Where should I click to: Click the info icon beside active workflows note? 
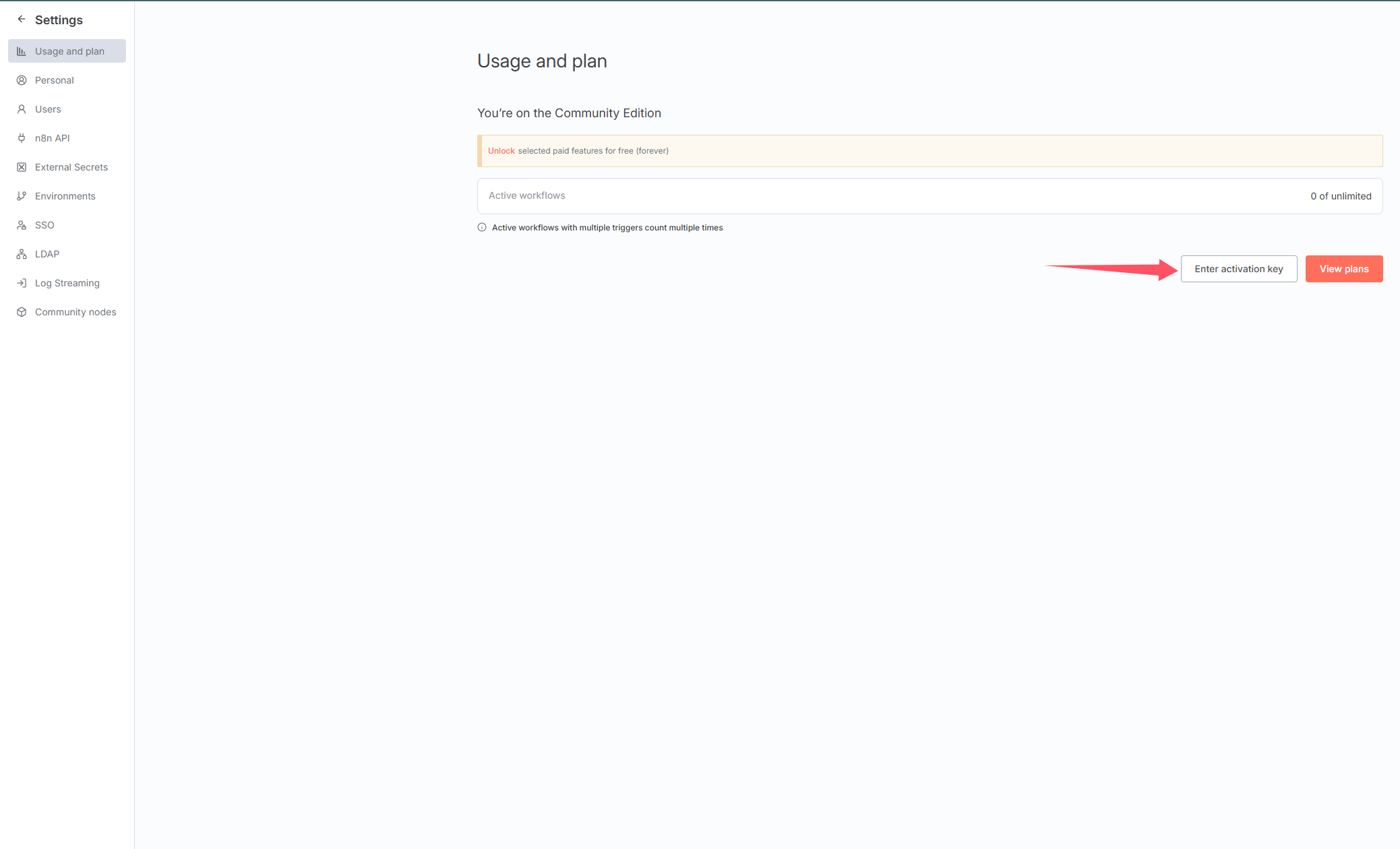[x=482, y=228]
